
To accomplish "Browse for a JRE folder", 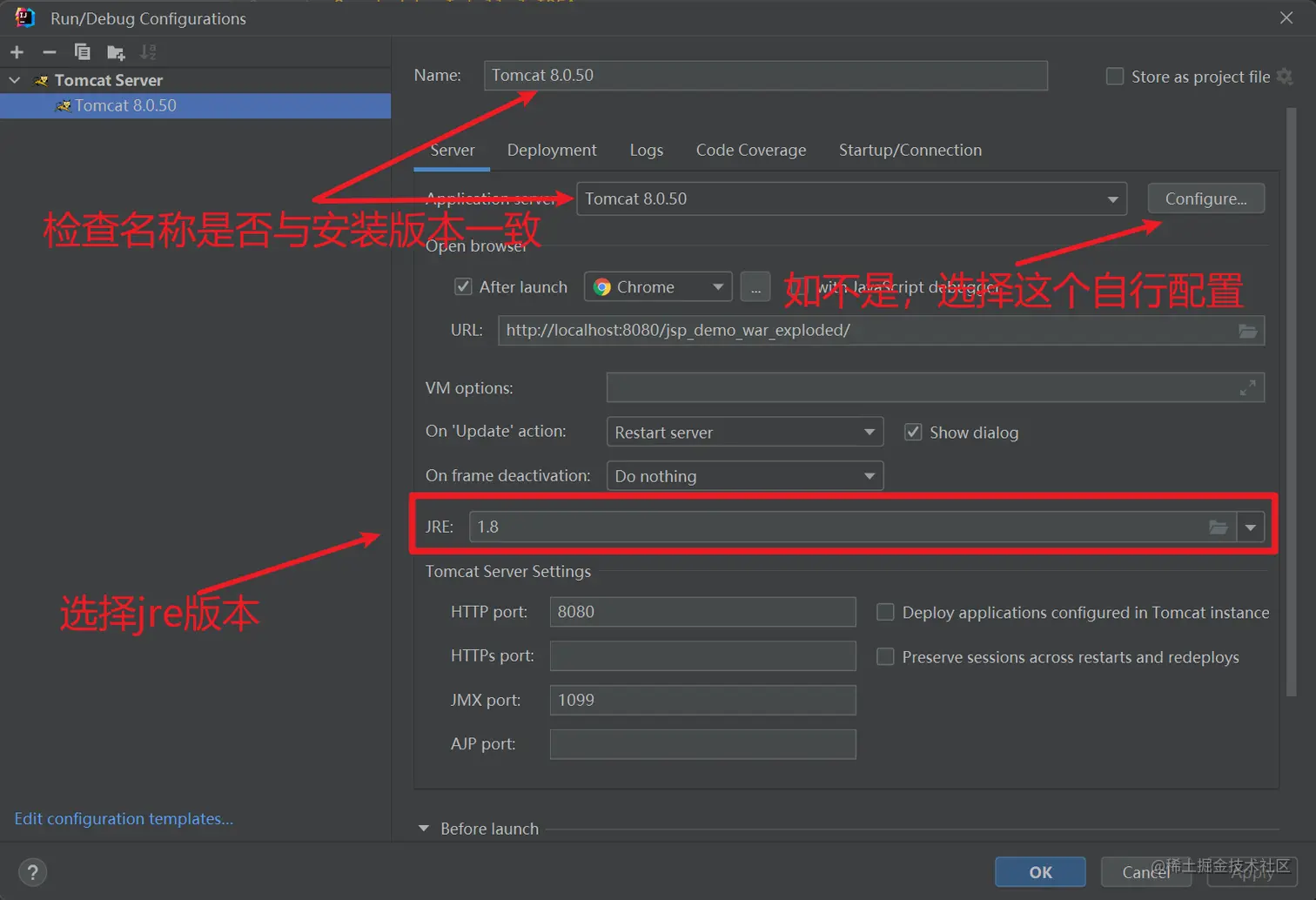I will (1219, 527).
